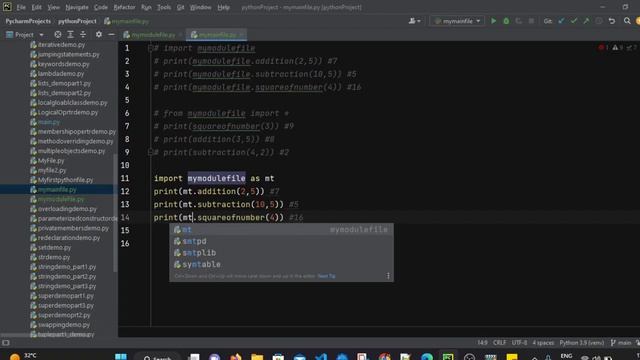Image resolution: width=640 pixels, height=360 pixels.
Task: Open Project panel gear options
Action: point(99,35)
